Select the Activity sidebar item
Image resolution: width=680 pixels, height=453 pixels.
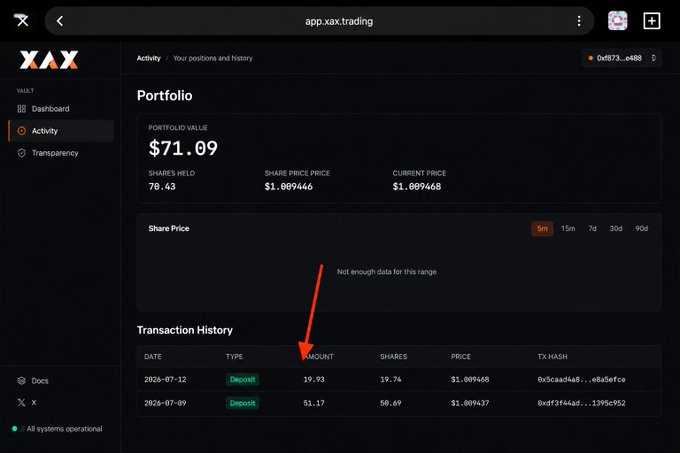(61, 131)
